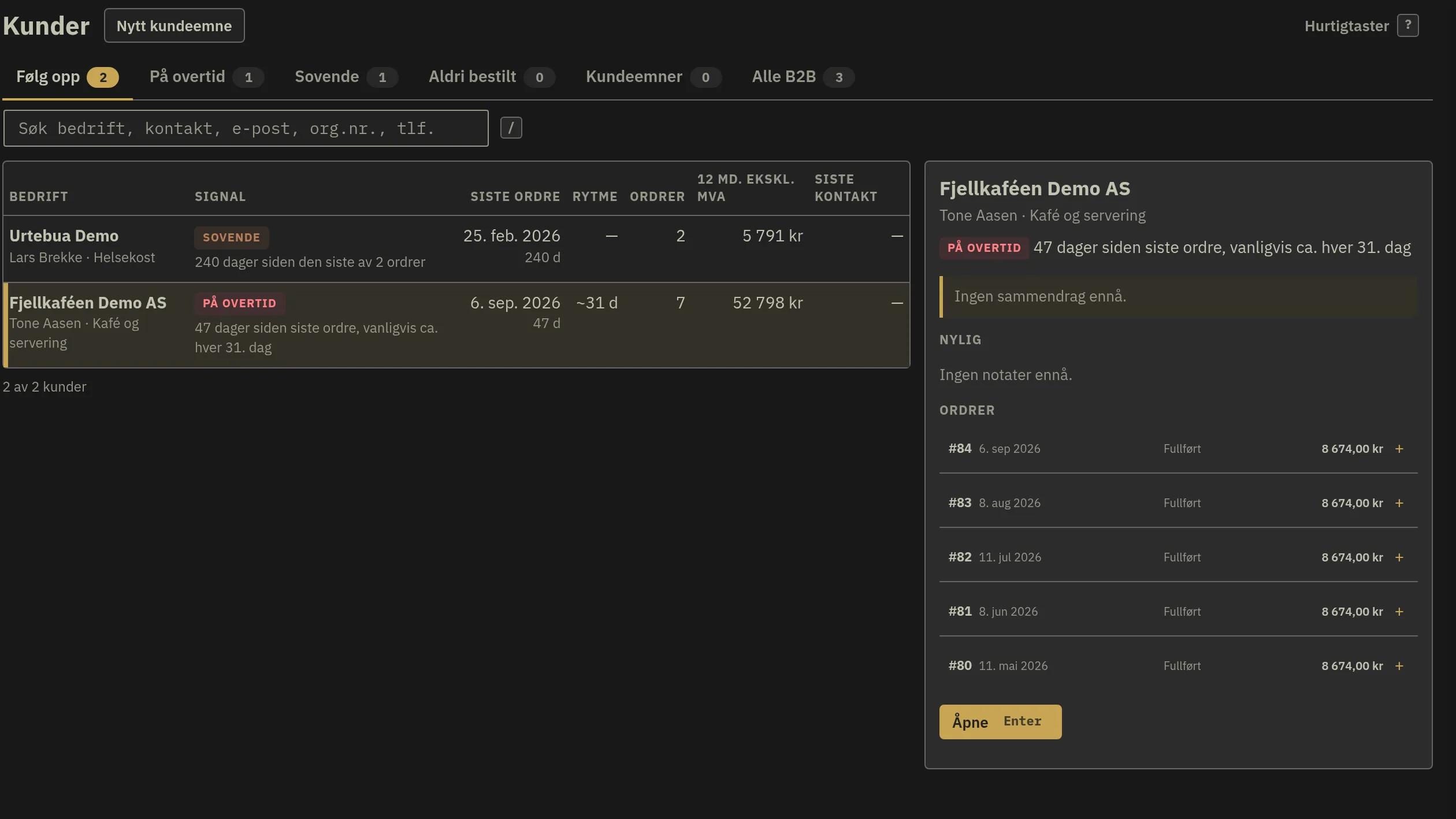Viewport: 1456px width, 819px height.
Task: Sort by the RYTME column header
Action: [595, 196]
